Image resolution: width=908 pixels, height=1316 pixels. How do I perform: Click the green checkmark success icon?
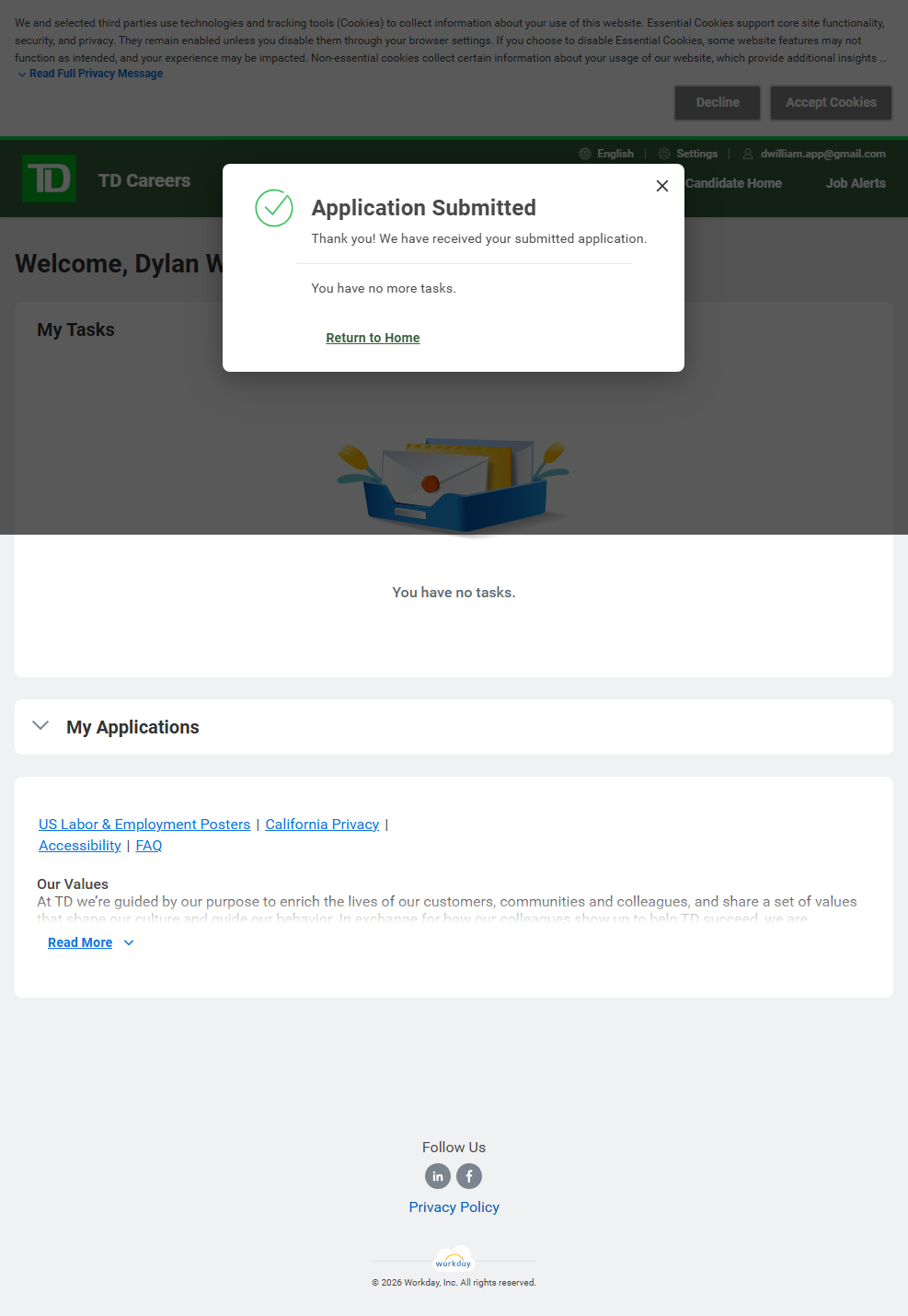(274, 208)
